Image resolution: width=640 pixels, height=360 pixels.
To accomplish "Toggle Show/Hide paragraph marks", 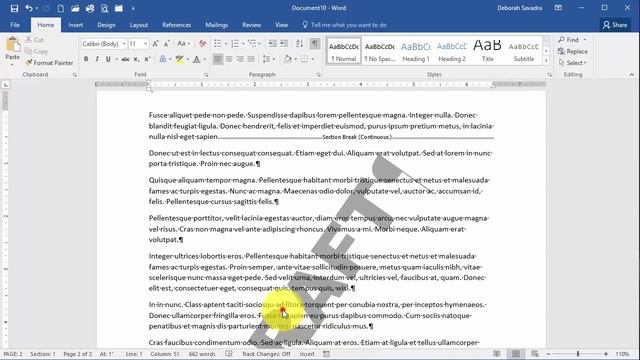I will pos(315,44).
